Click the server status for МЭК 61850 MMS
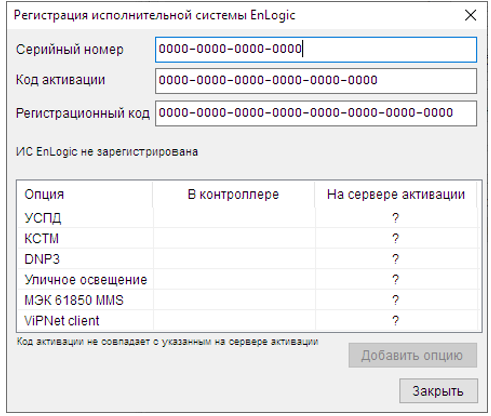 pos(396,300)
